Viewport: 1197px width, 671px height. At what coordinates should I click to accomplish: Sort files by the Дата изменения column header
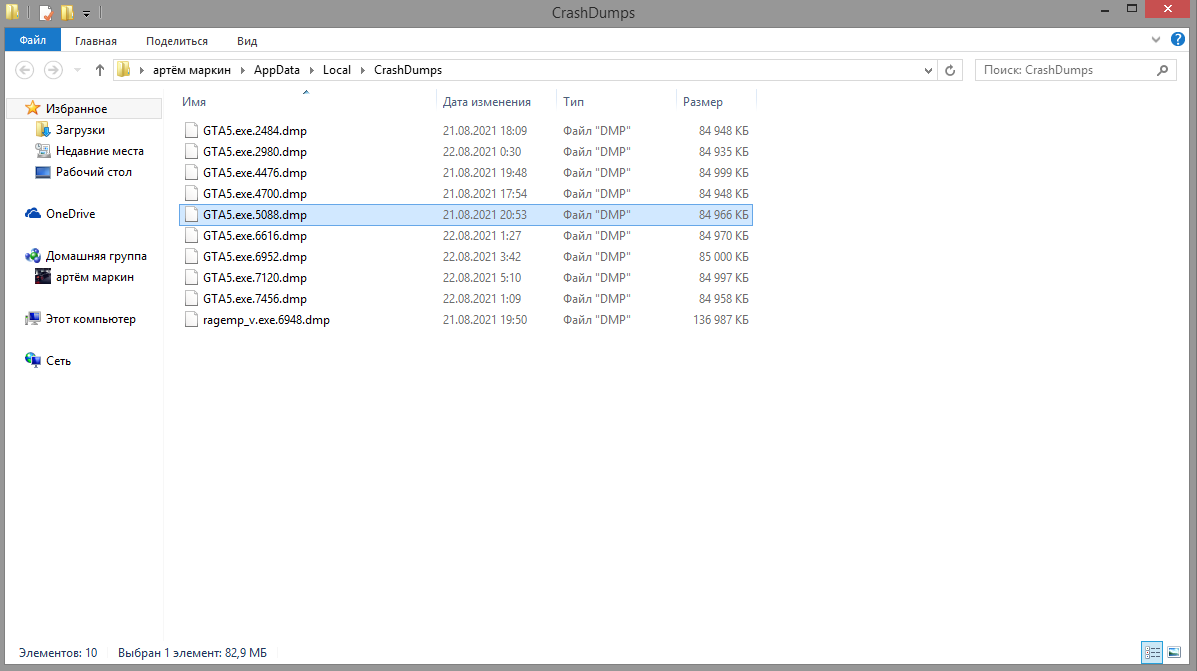[486, 102]
